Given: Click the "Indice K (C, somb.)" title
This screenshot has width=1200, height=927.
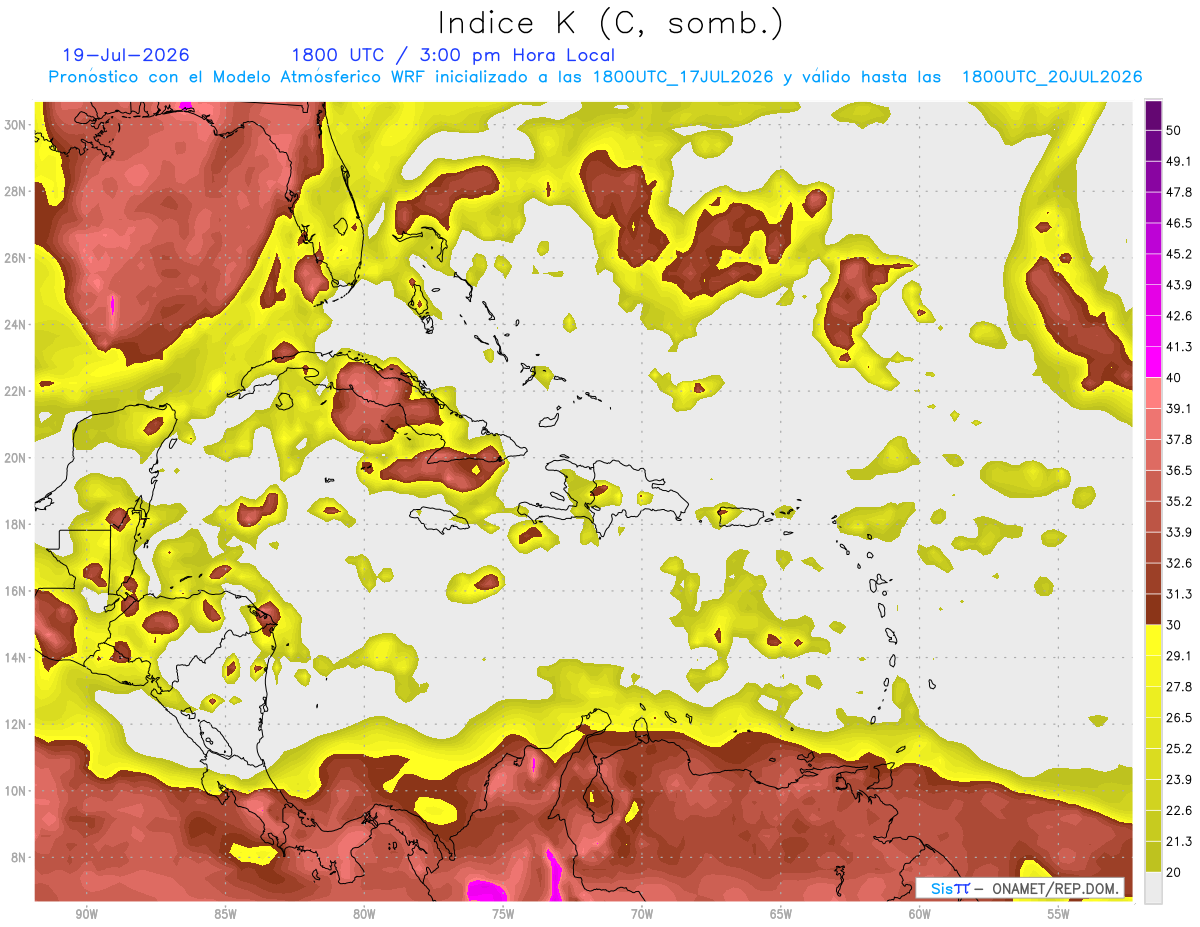Looking at the screenshot, I should pyautogui.click(x=610, y=23).
